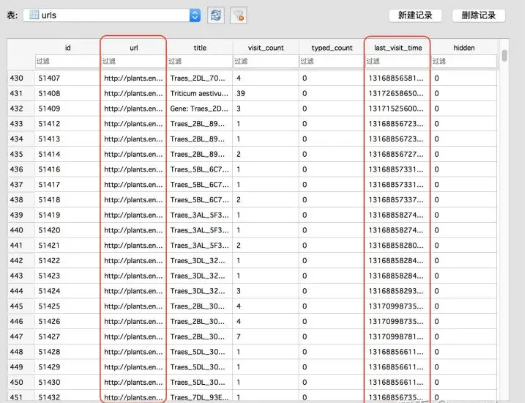Click id cell 51407
This screenshot has width=525, height=403.
tap(67, 78)
